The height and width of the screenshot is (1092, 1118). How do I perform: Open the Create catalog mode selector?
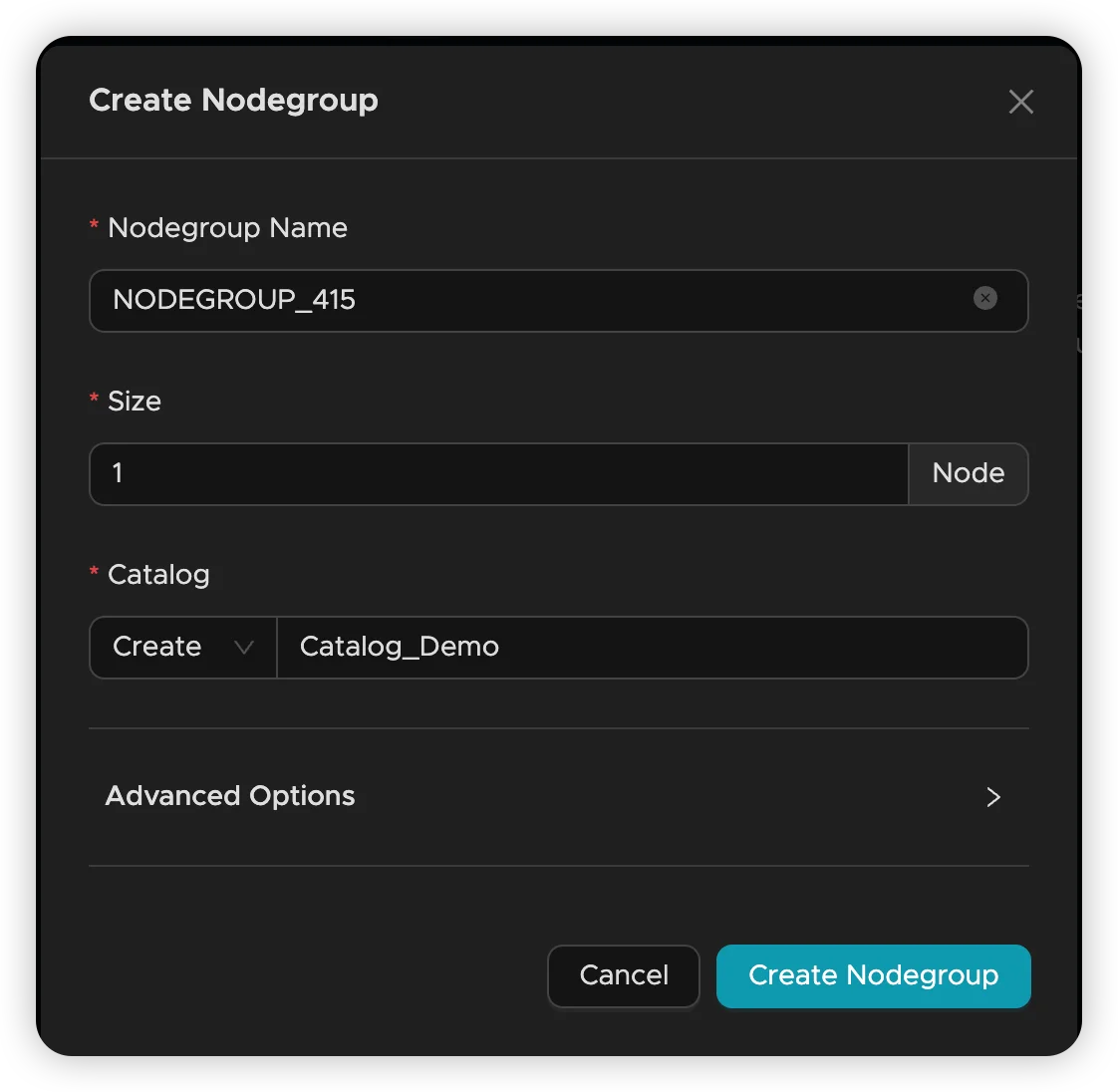click(182, 648)
